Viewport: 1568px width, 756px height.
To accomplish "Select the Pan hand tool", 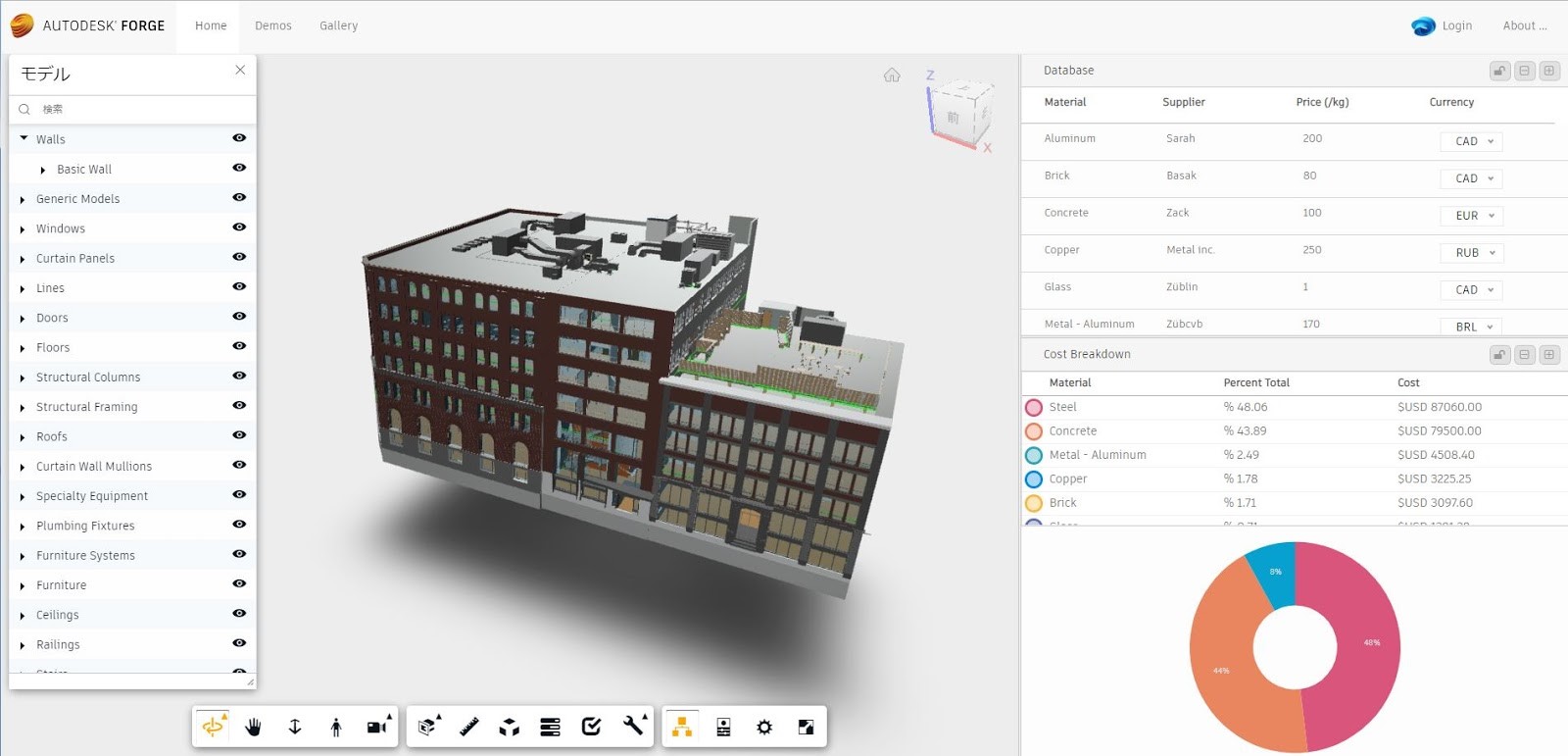I will coord(254,727).
